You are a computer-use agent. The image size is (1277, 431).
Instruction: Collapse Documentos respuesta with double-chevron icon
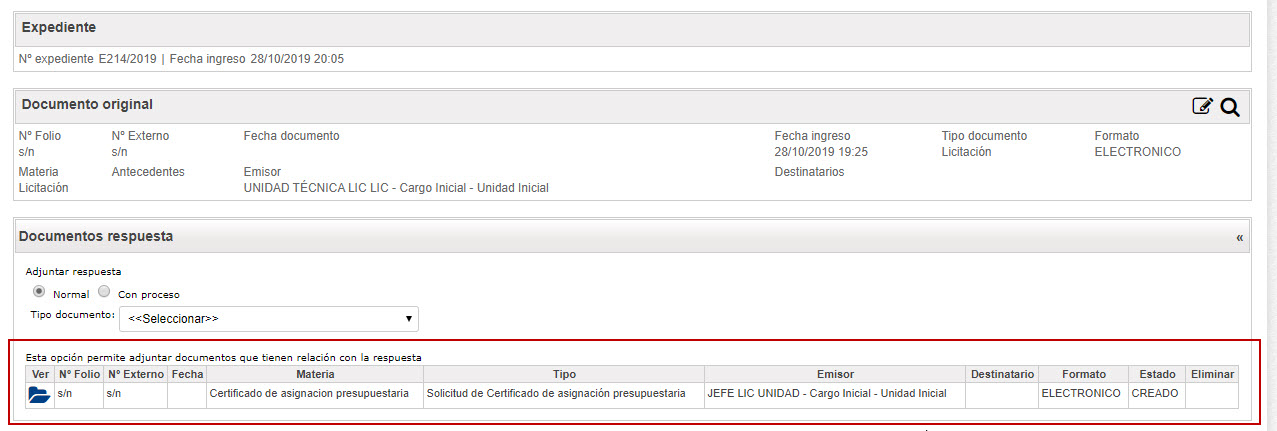coord(1240,238)
